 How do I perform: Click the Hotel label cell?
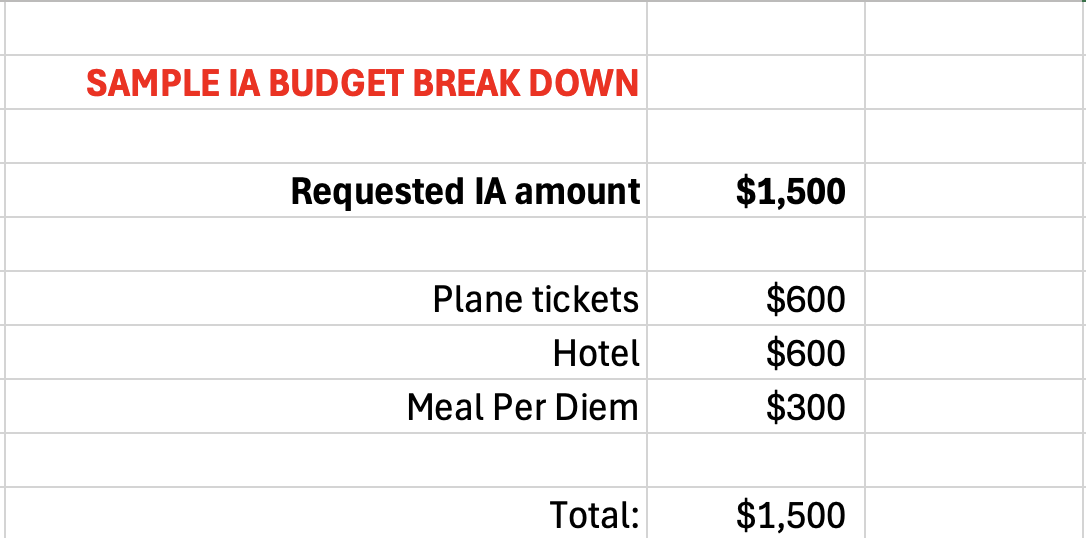[595, 353]
